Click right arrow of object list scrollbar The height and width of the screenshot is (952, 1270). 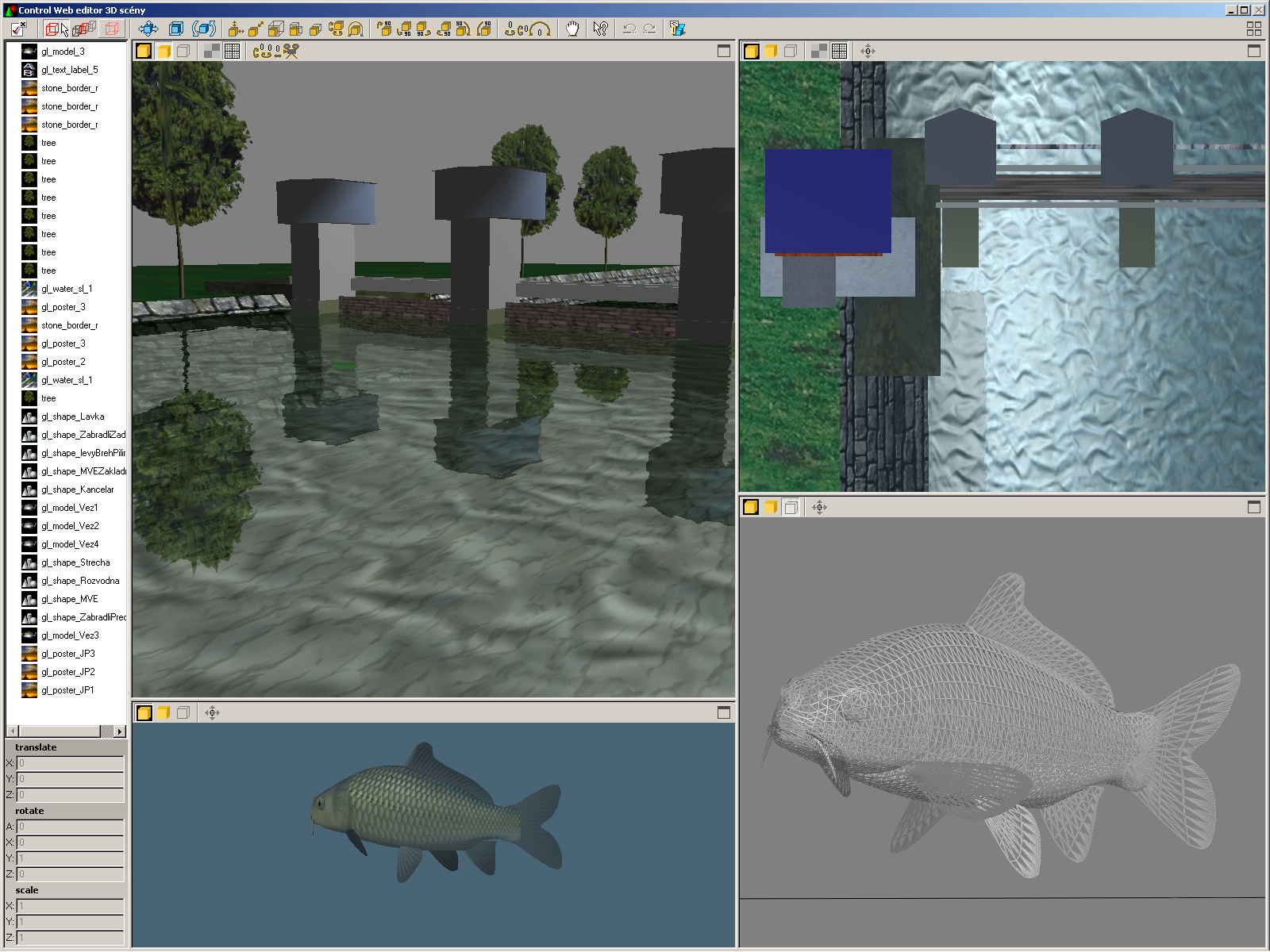(x=120, y=731)
